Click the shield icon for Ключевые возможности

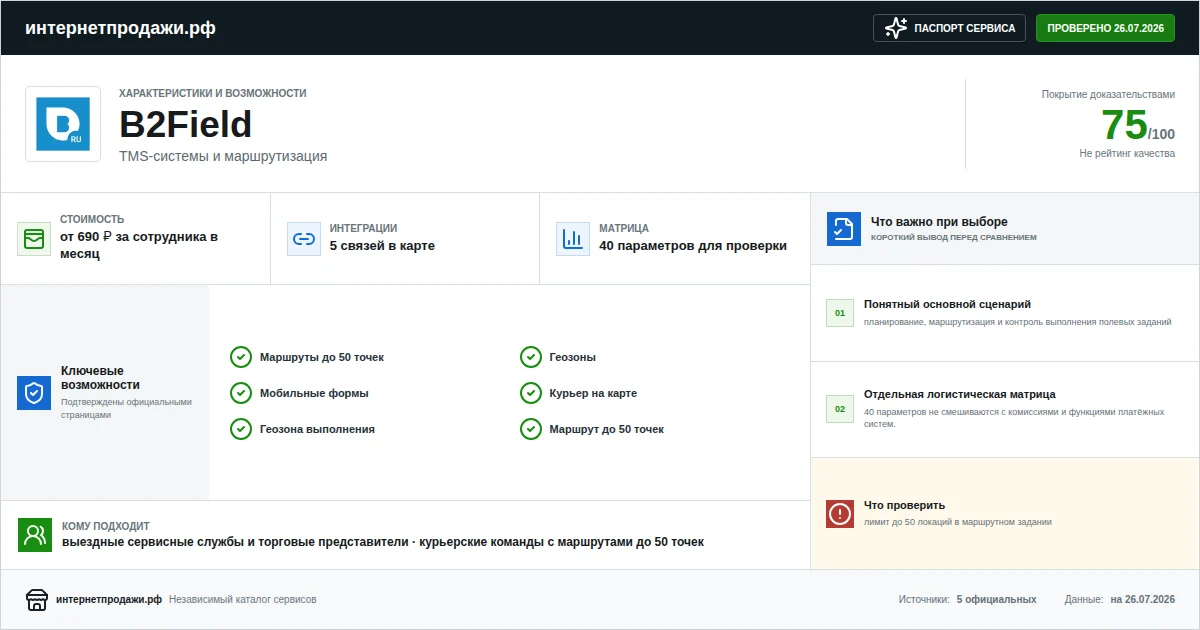coord(34,393)
